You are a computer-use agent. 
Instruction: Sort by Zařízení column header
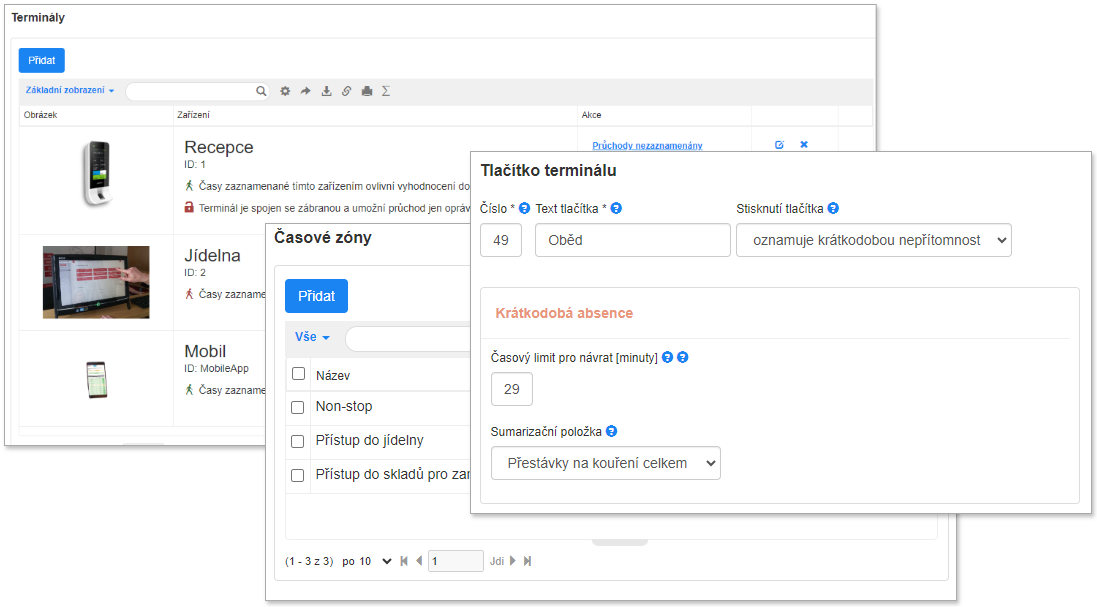pyautogui.click(x=193, y=115)
